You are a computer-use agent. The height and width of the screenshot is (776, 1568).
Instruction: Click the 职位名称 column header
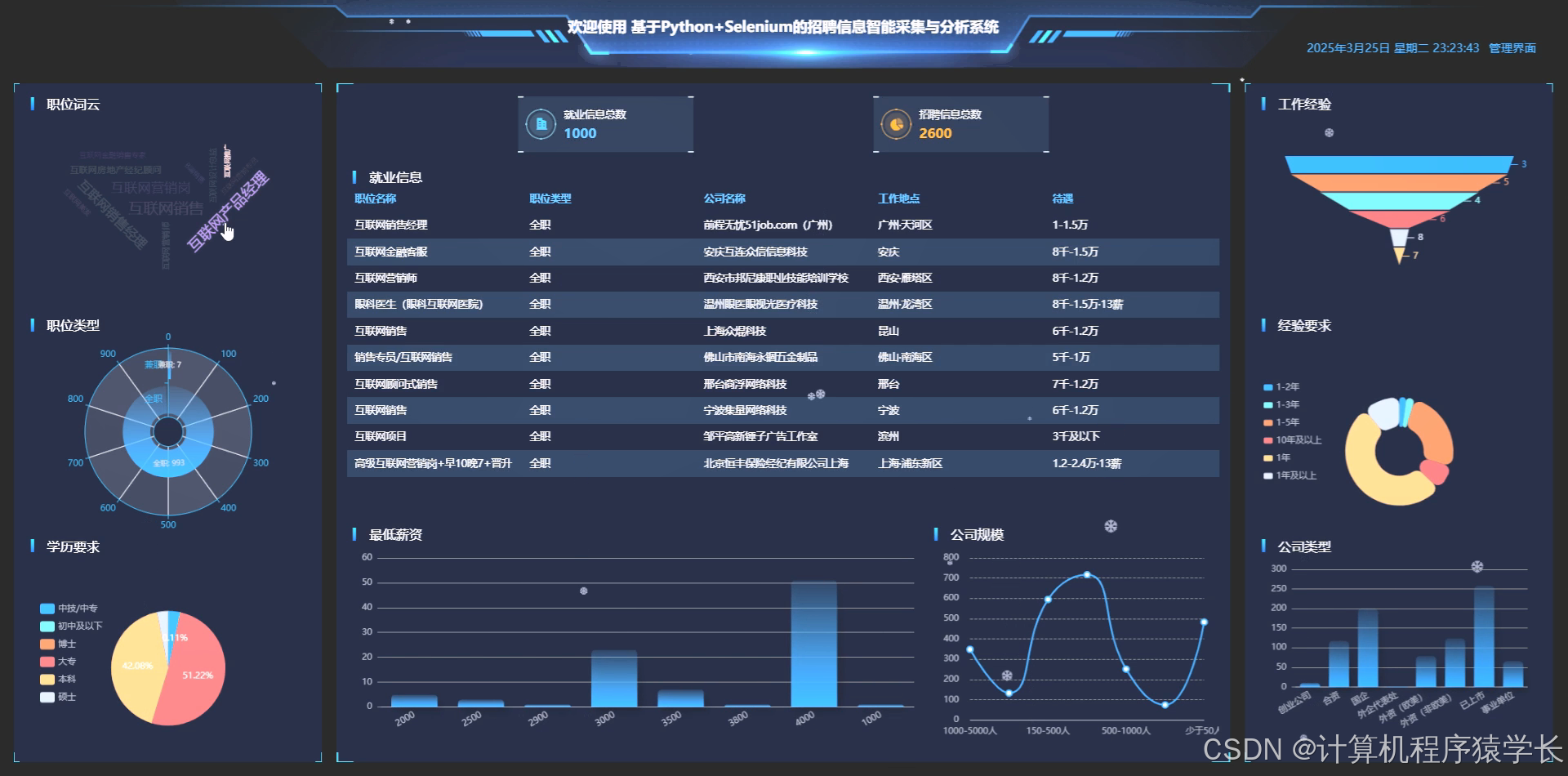[375, 198]
